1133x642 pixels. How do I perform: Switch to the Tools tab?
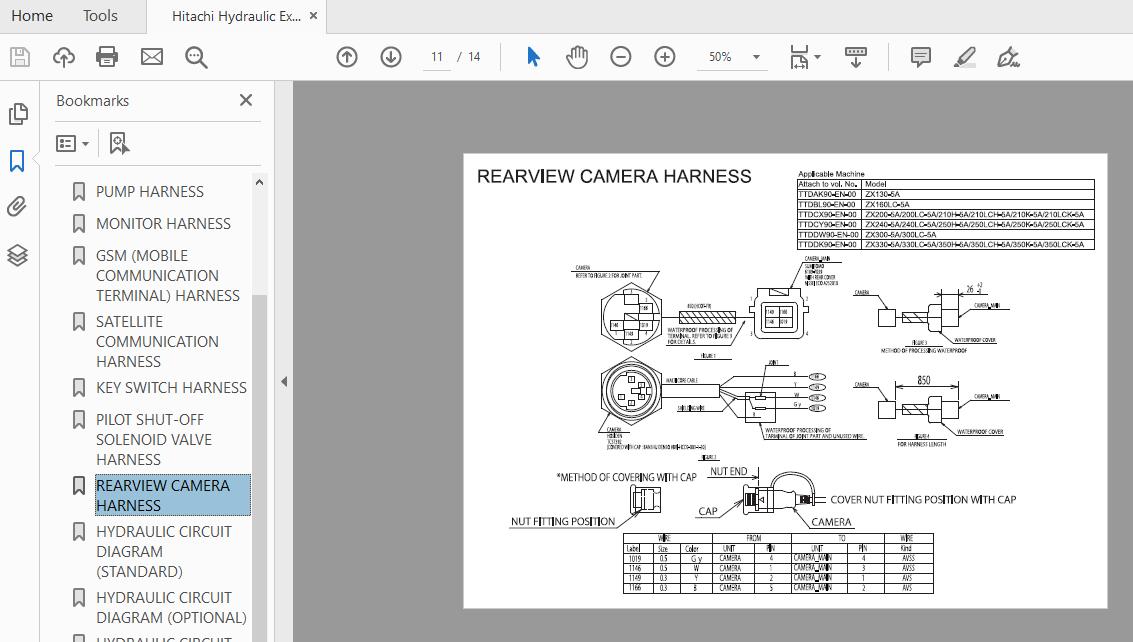(x=100, y=16)
